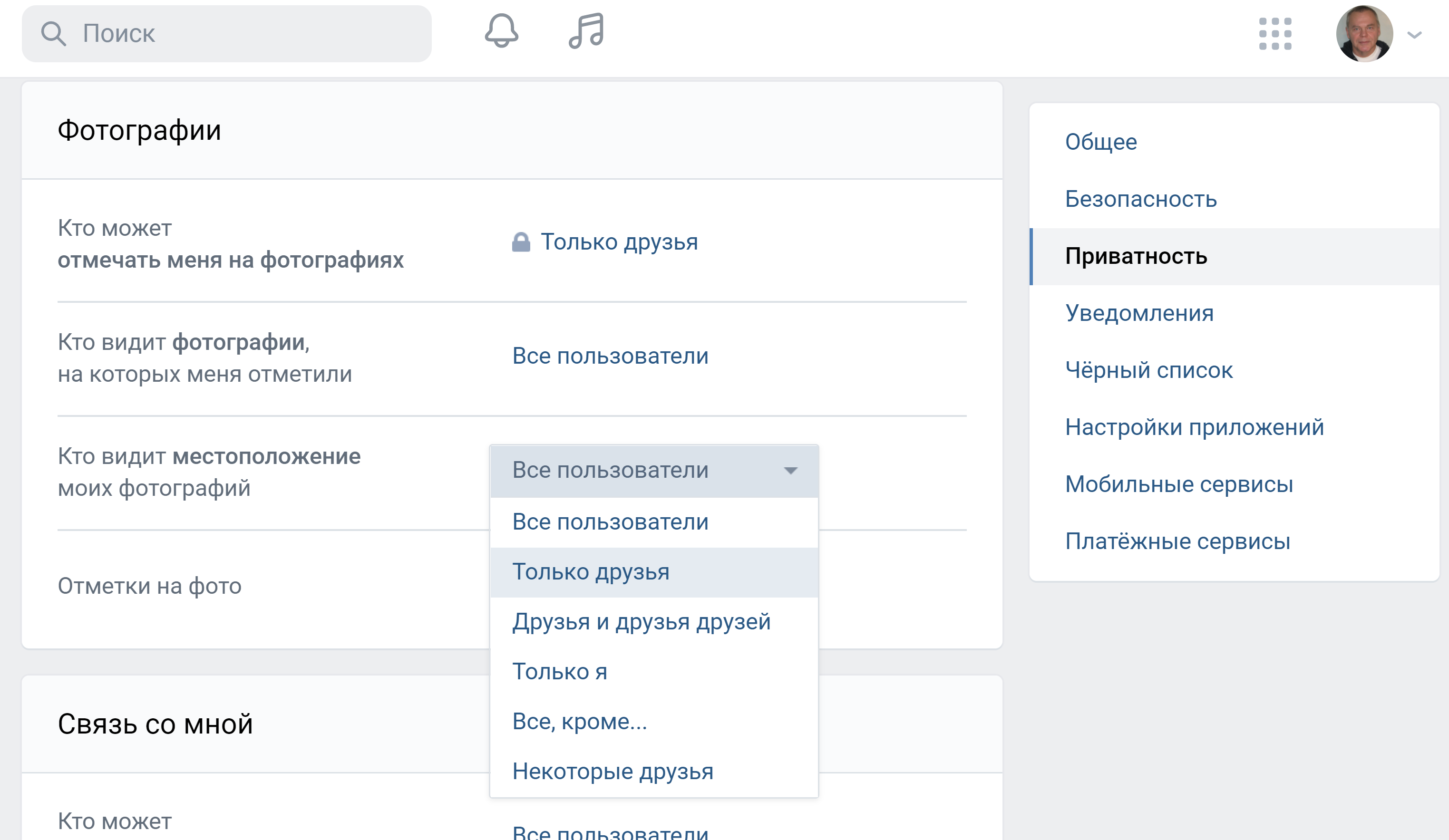
Task: Select the Приватность settings section
Action: pos(1234,256)
